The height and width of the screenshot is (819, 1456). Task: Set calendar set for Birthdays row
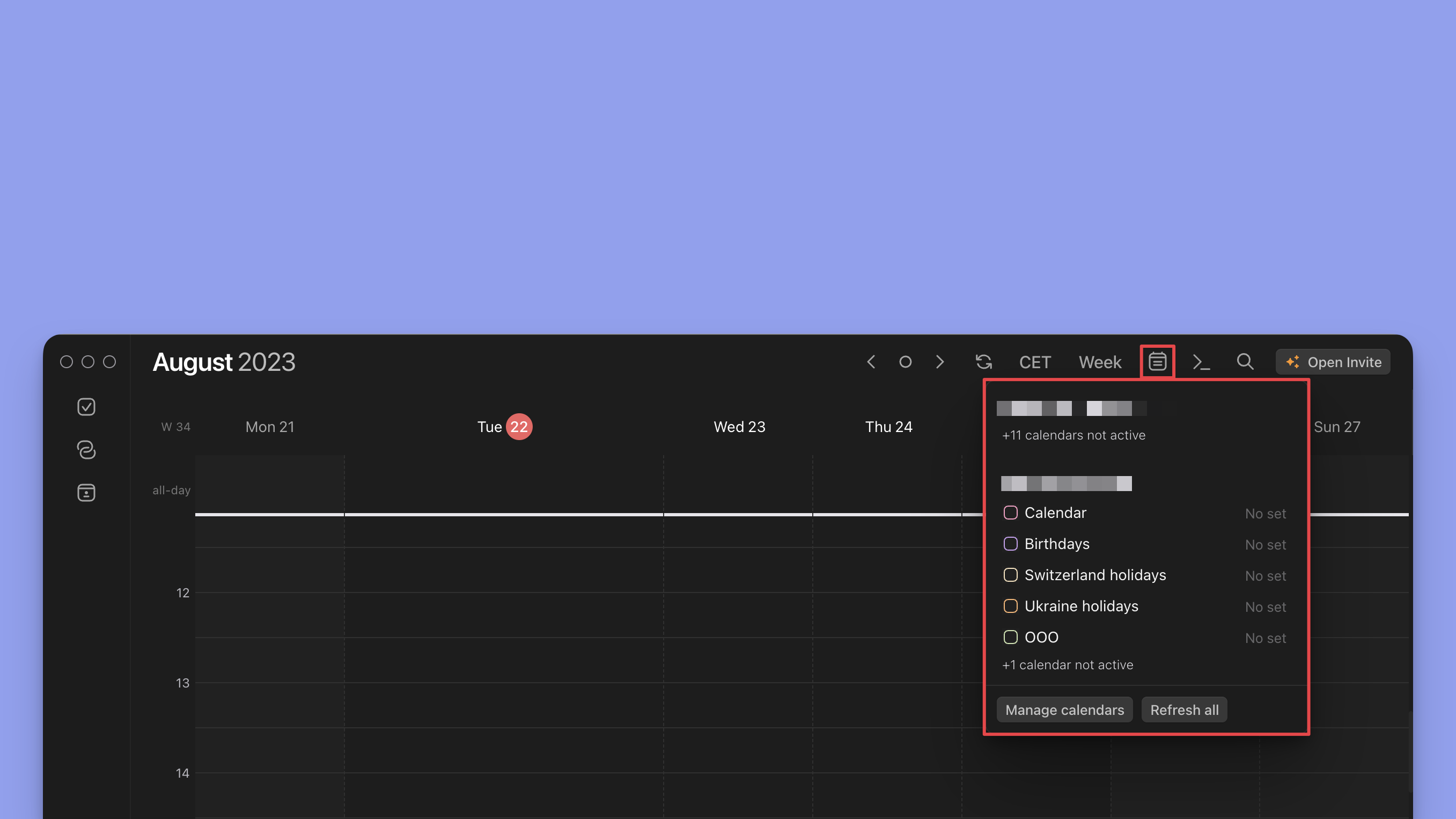[1266, 545]
